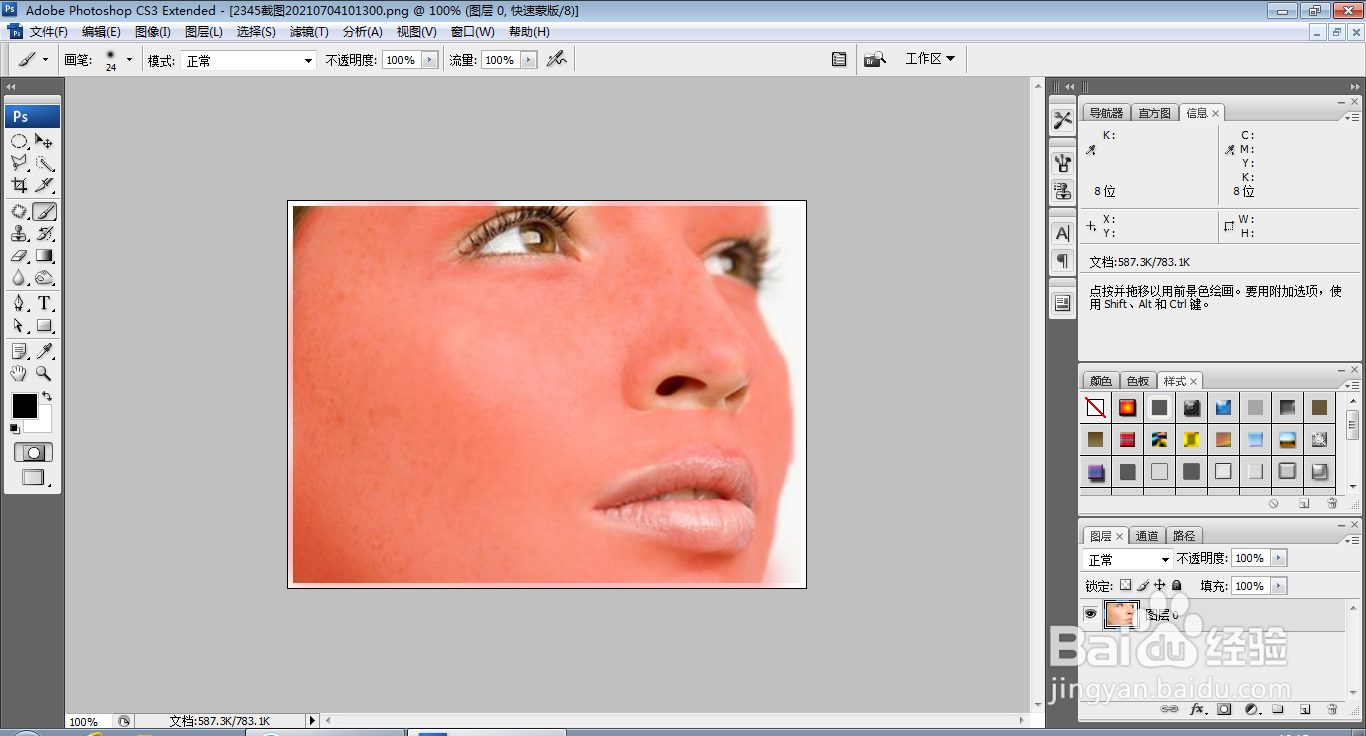1366x736 pixels.
Task: Select the Slice tool
Action: click(44, 185)
